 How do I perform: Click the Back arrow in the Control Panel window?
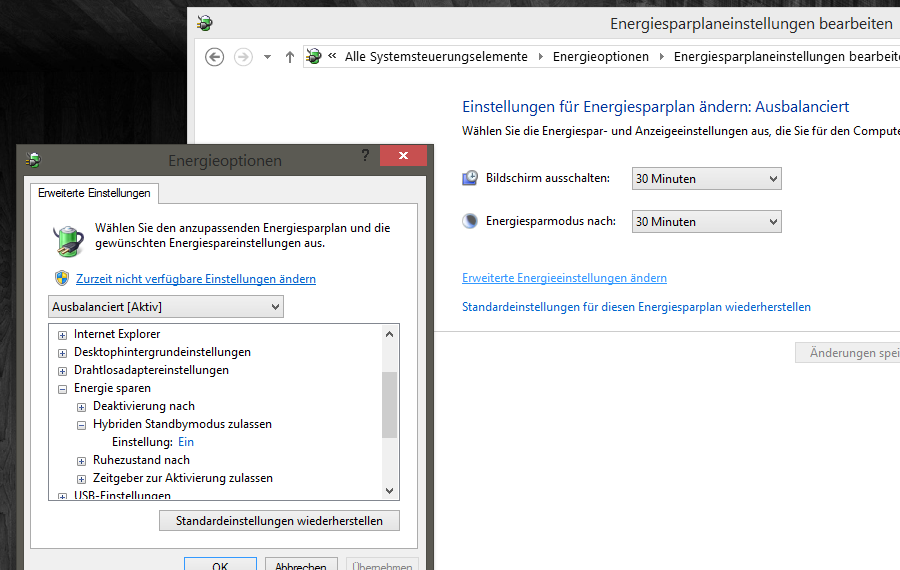pos(215,57)
